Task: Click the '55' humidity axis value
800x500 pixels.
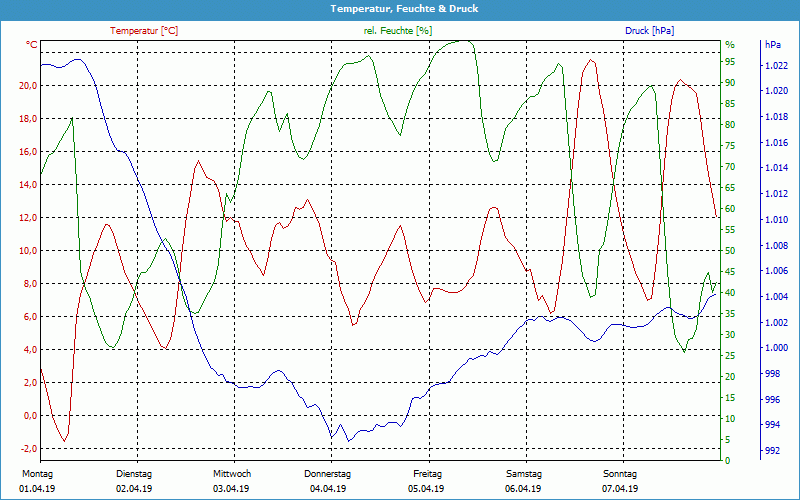Action: coord(730,230)
